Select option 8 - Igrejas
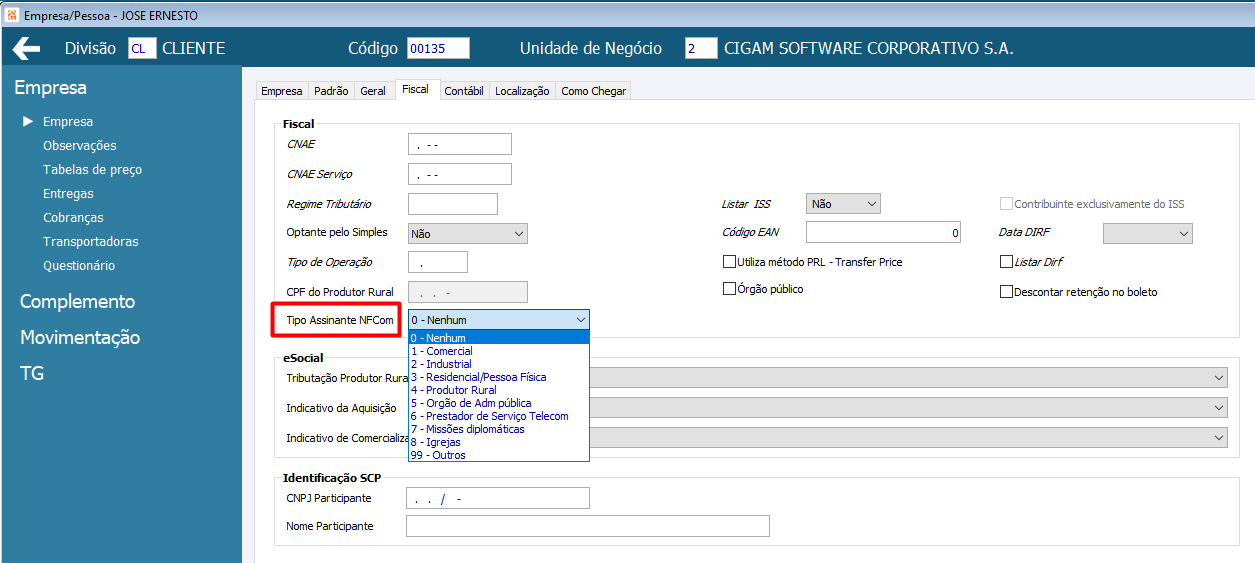Viewport: 1255px width, 563px height. [x=499, y=442]
